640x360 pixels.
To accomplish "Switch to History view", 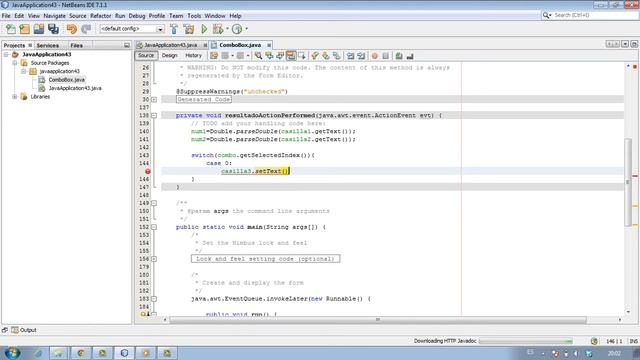I will [x=193, y=56].
